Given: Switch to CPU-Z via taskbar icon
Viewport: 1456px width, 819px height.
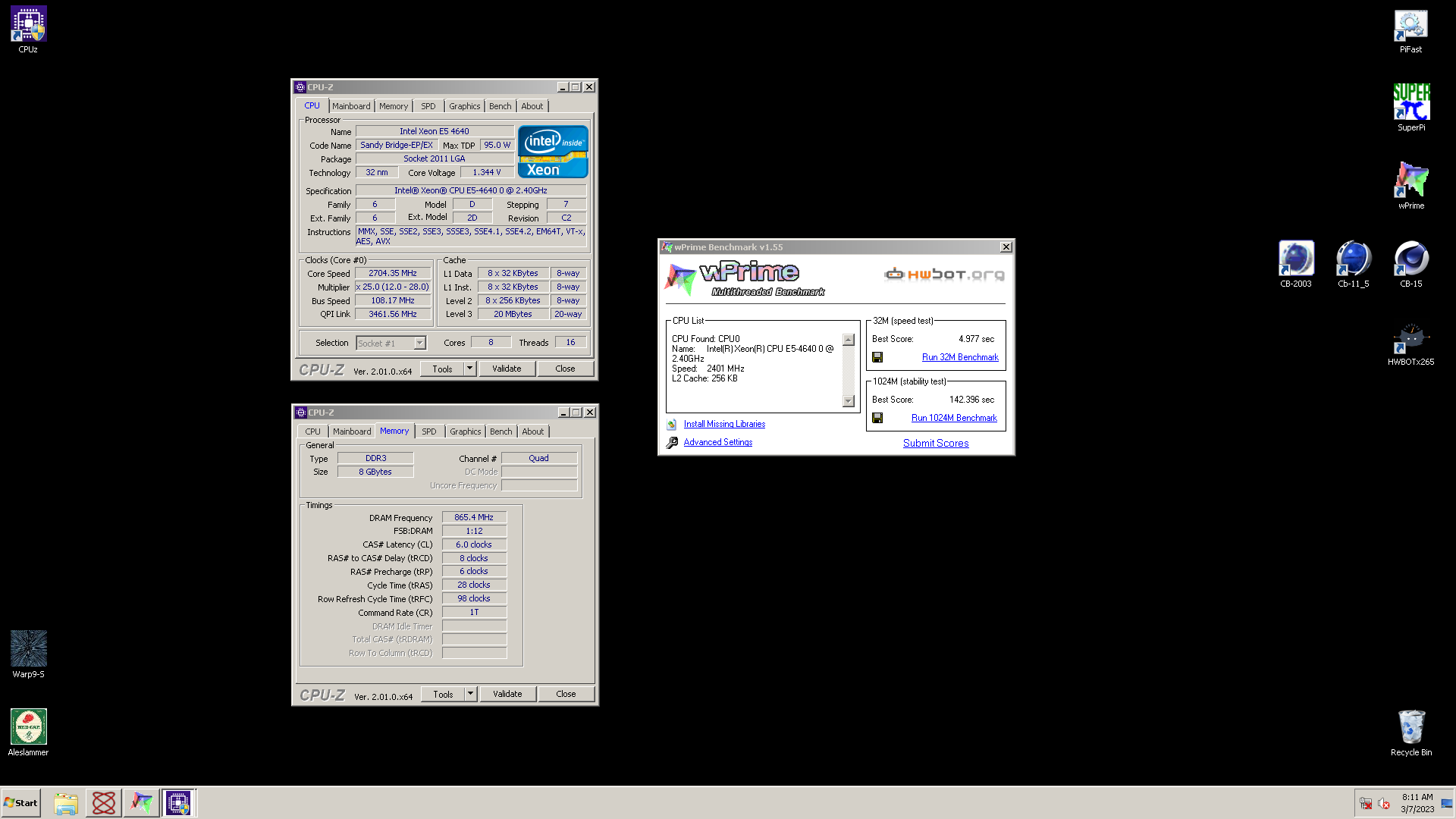Looking at the screenshot, I should click(179, 803).
